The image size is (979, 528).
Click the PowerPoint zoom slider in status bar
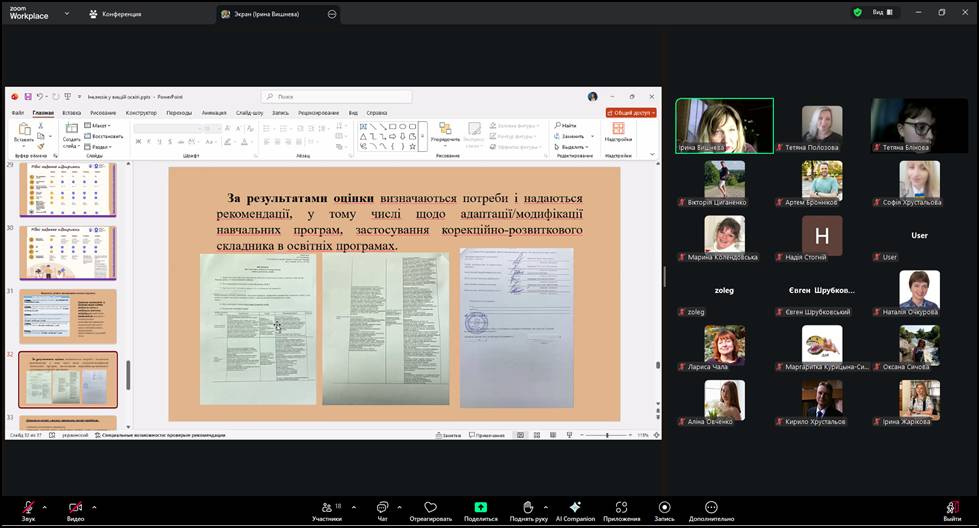coord(608,435)
